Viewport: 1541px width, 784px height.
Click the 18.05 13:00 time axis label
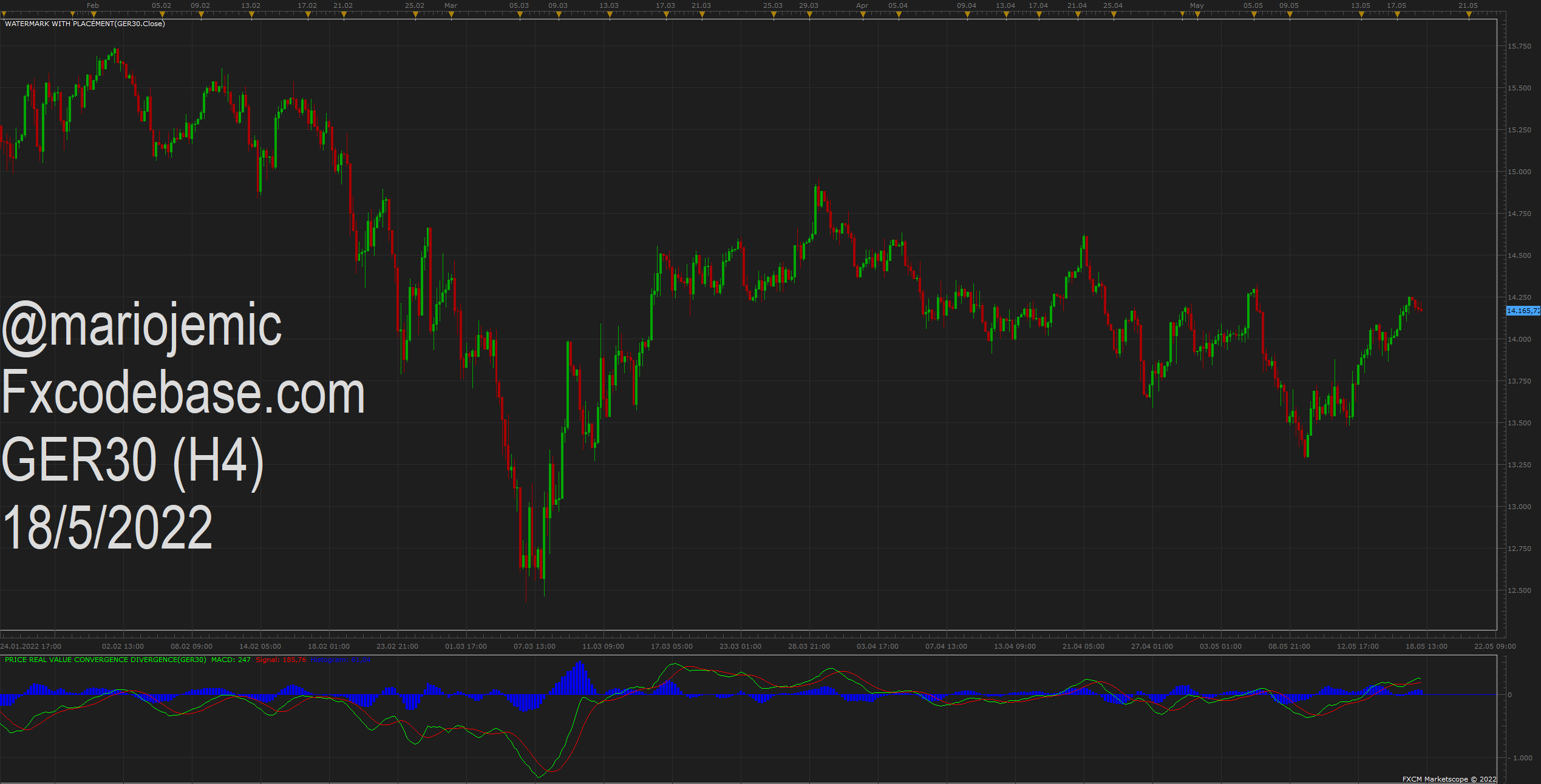point(1427,646)
